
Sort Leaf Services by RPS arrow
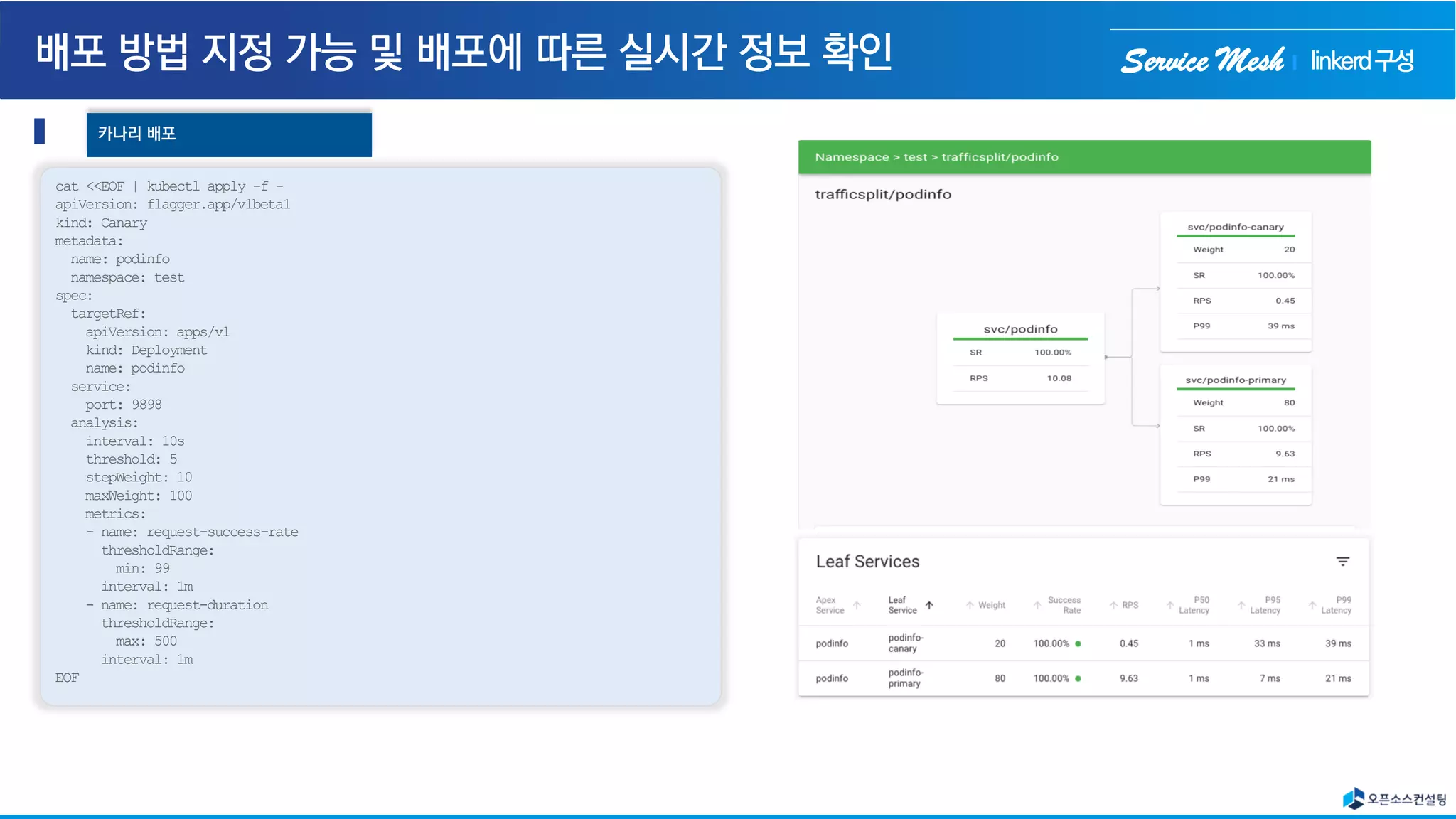(1113, 605)
